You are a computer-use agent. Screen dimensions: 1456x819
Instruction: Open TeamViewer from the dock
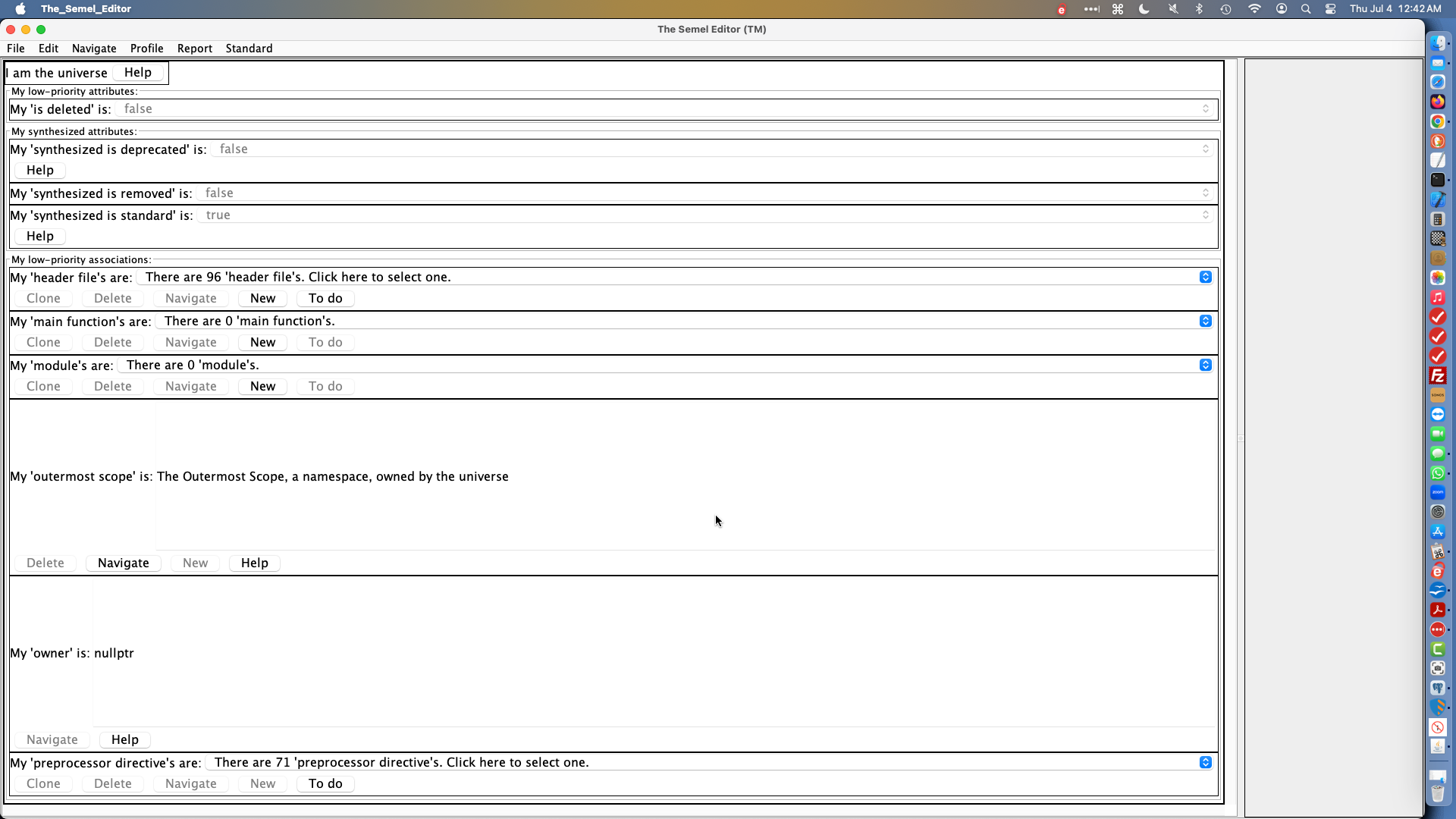(1438, 415)
